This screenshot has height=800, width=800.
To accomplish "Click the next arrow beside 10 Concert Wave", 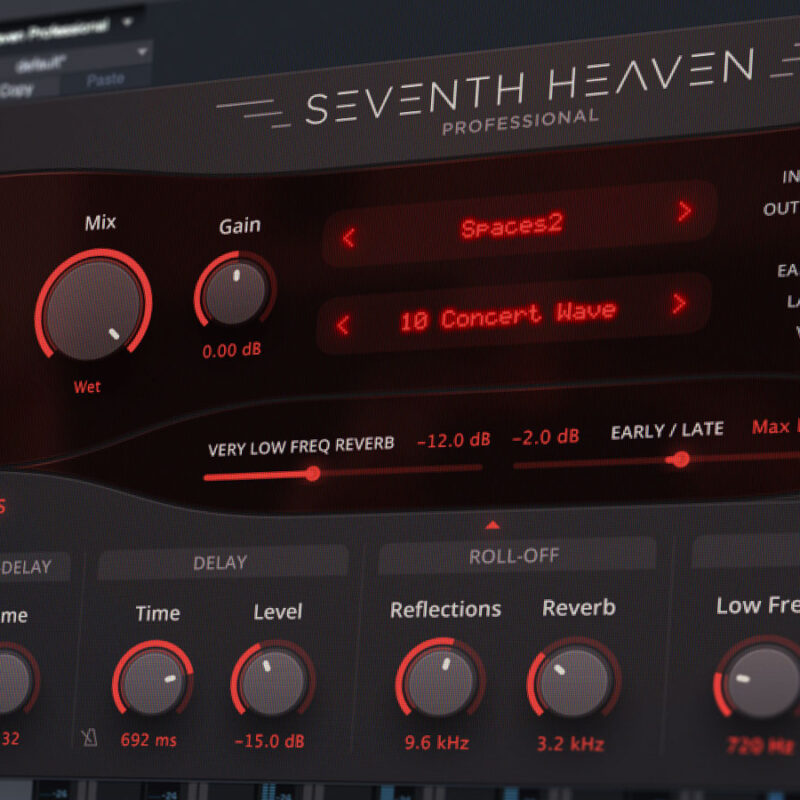I will tap(679, 304).
